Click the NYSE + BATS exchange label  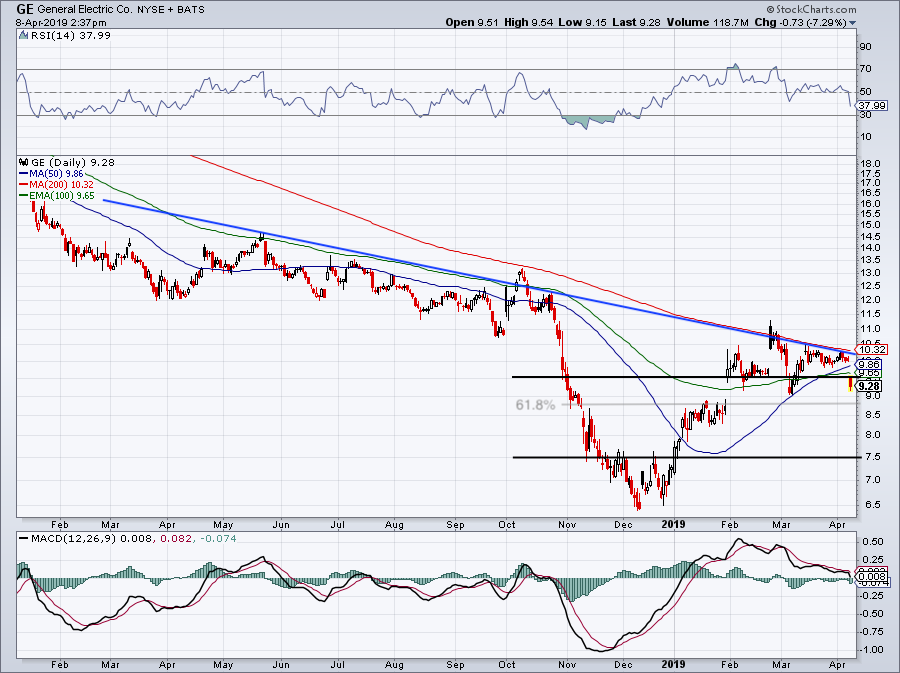(170, 10)
